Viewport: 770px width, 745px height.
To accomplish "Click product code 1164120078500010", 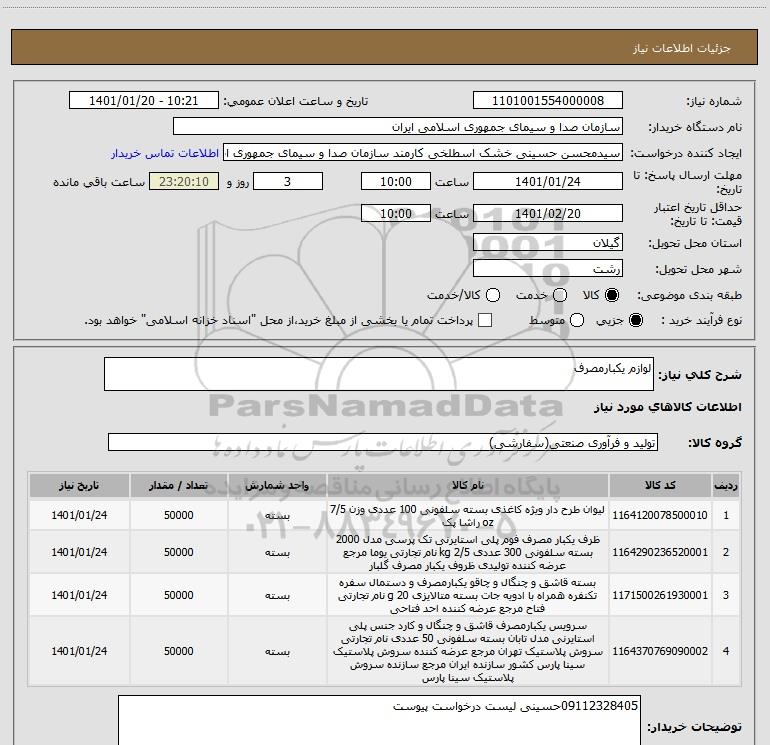I will tap(660, 515).
